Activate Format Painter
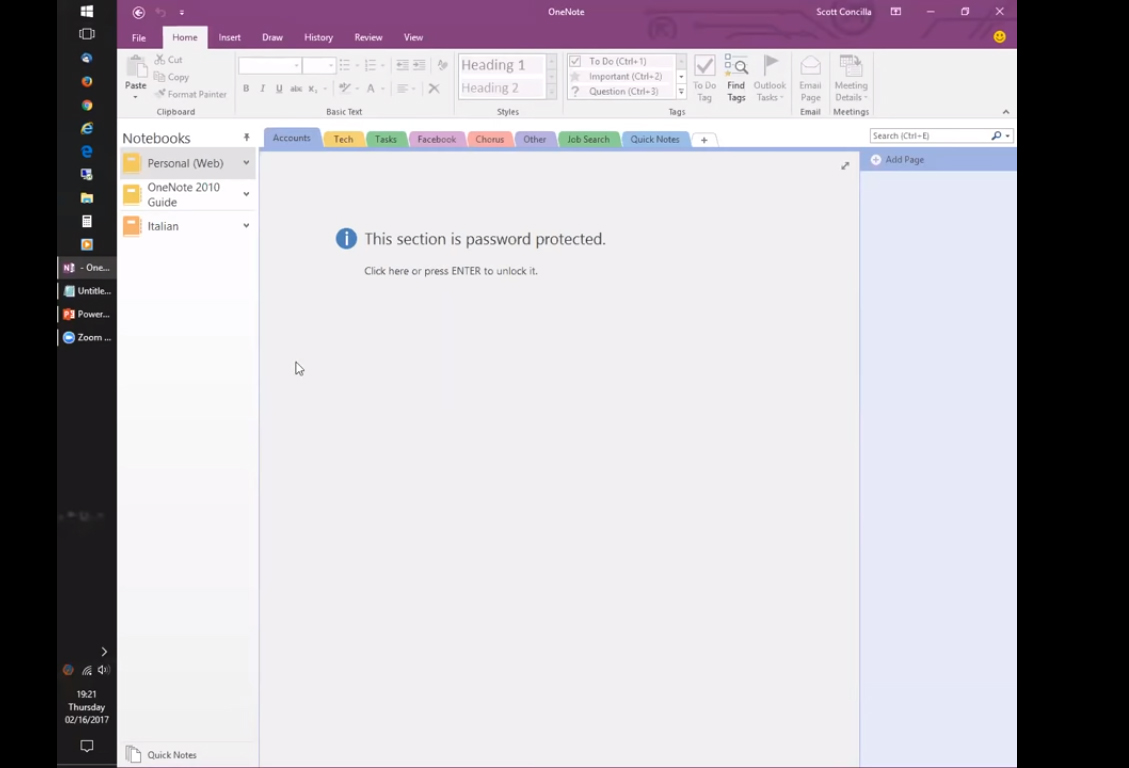This screenshot has width=1129, height=768. (191, 94)
